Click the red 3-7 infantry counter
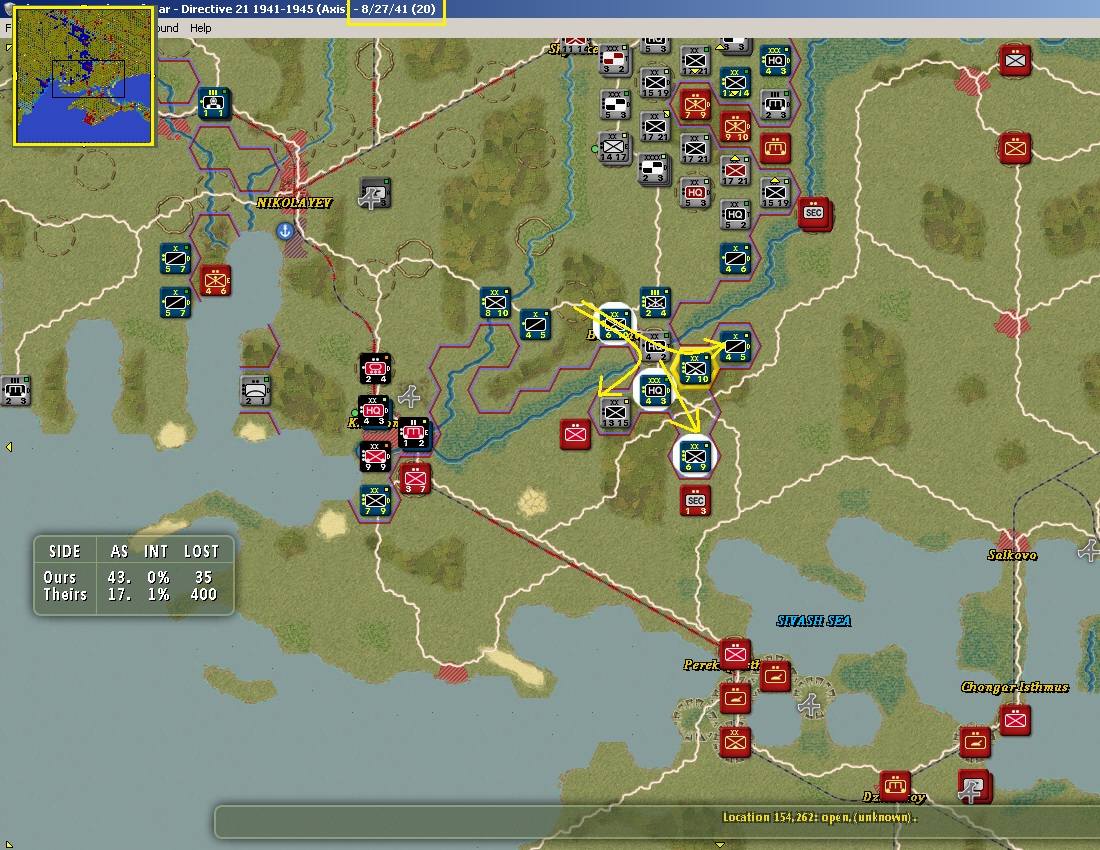 click(x=415, y=479)
